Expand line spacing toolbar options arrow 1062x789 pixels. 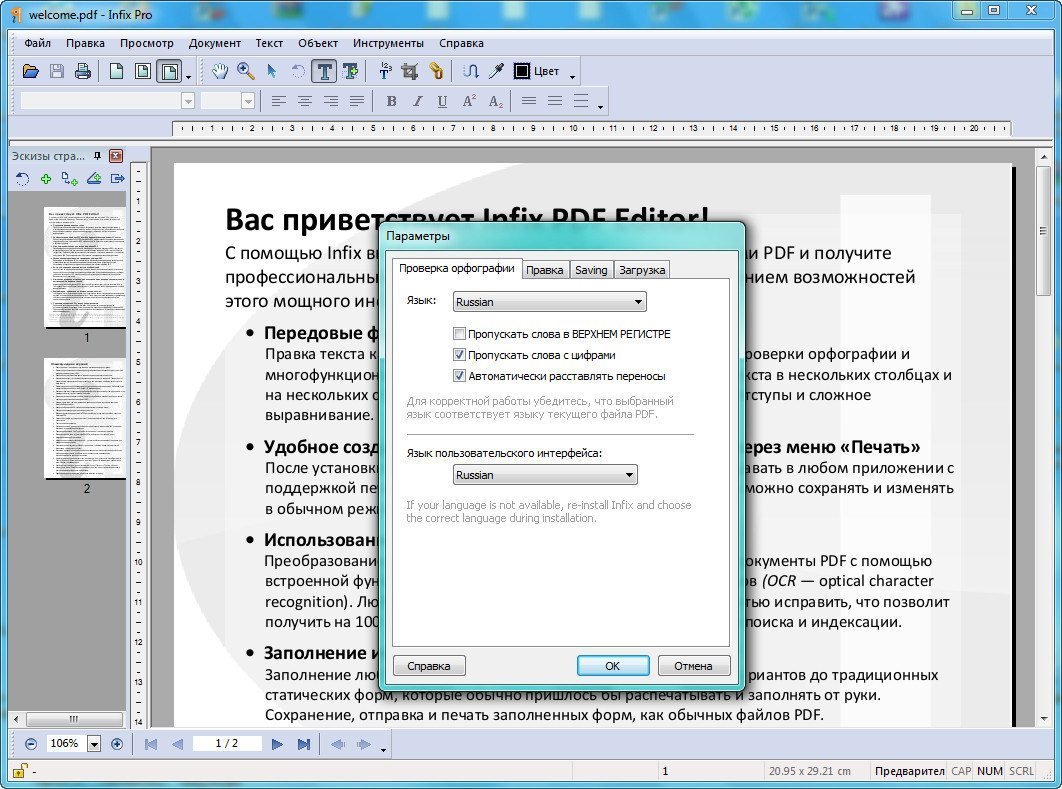[x=600, y=108]
